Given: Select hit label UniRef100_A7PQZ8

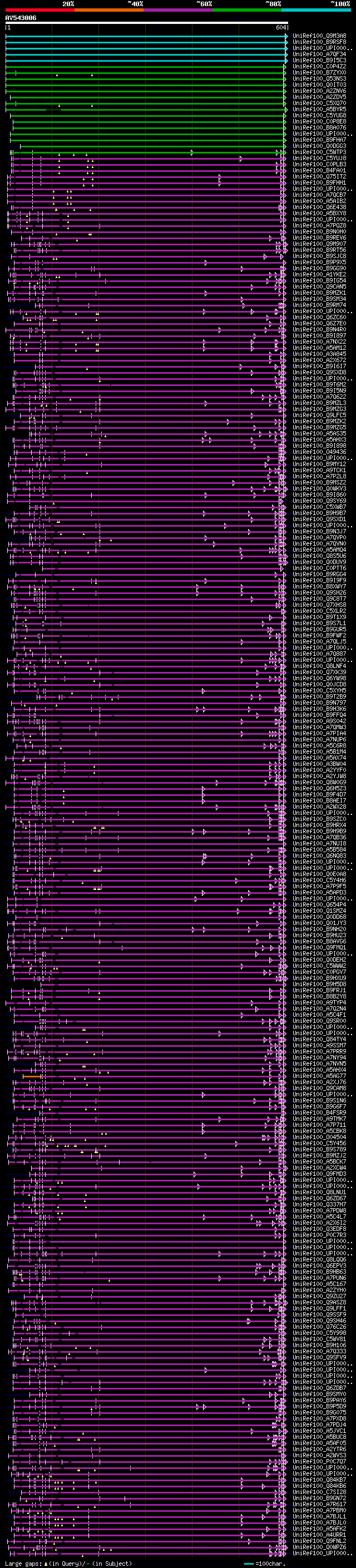Looking at the screenshot, I should [x=319, y=225].
